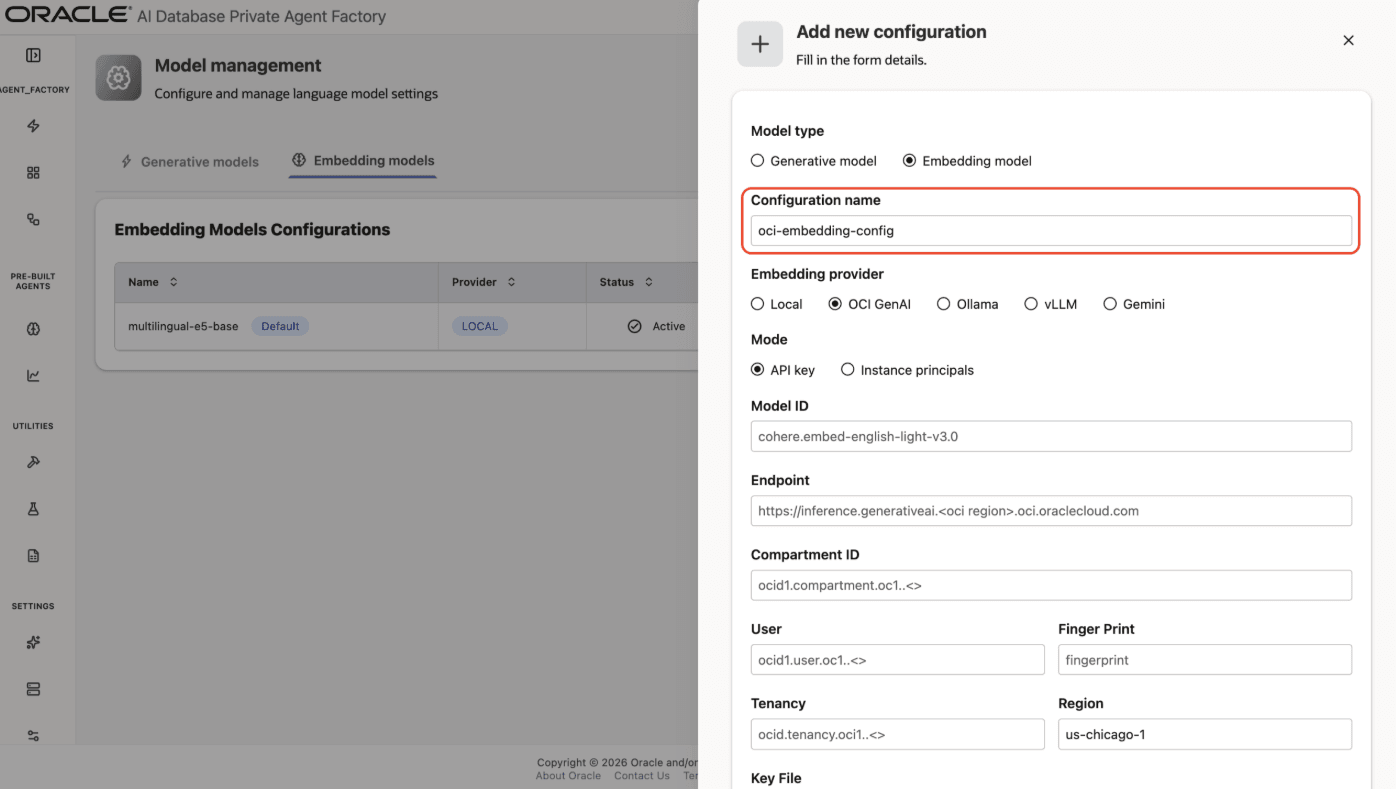
Task: Switch to the Generative models tab
Action: pos(189,161)
